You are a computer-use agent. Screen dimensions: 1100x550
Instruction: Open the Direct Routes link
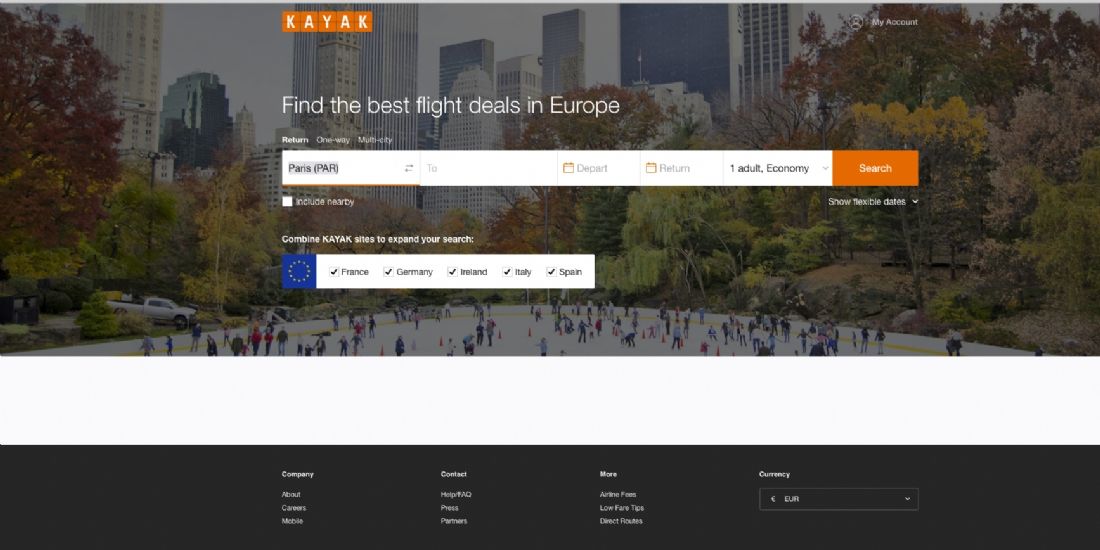[x=621, y=521]
